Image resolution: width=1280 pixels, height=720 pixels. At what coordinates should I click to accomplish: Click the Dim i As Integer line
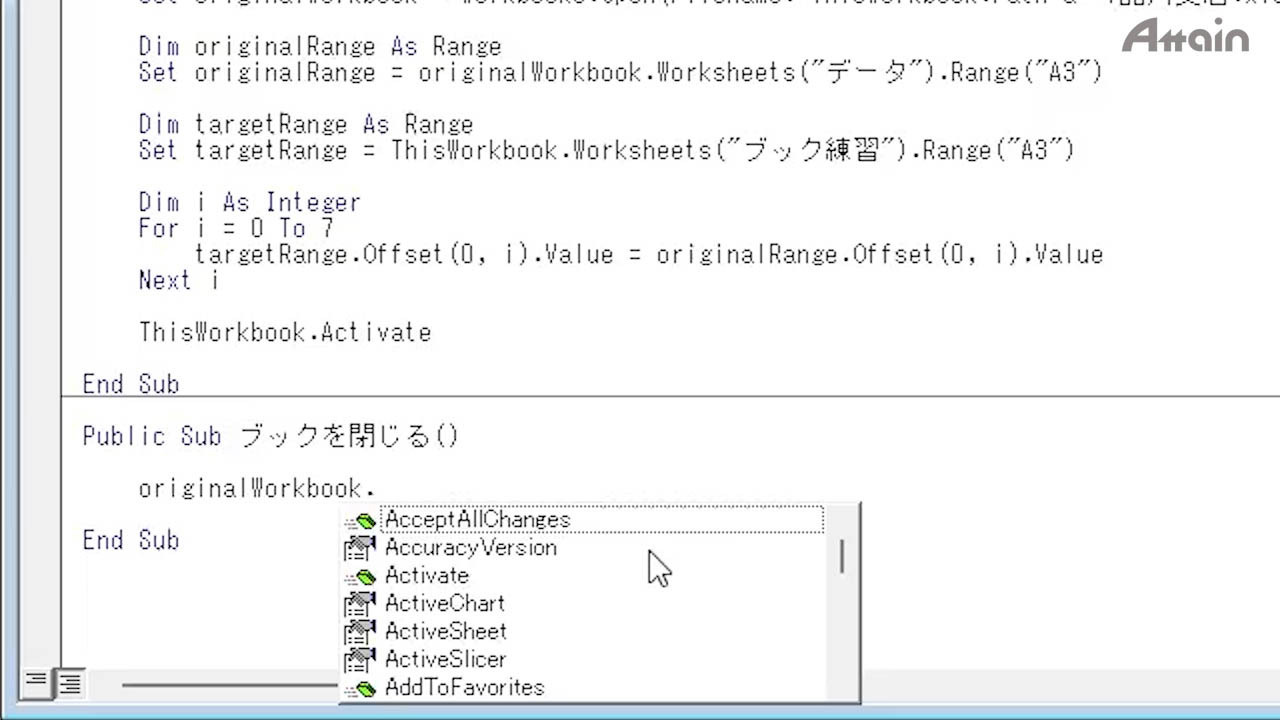249,203
